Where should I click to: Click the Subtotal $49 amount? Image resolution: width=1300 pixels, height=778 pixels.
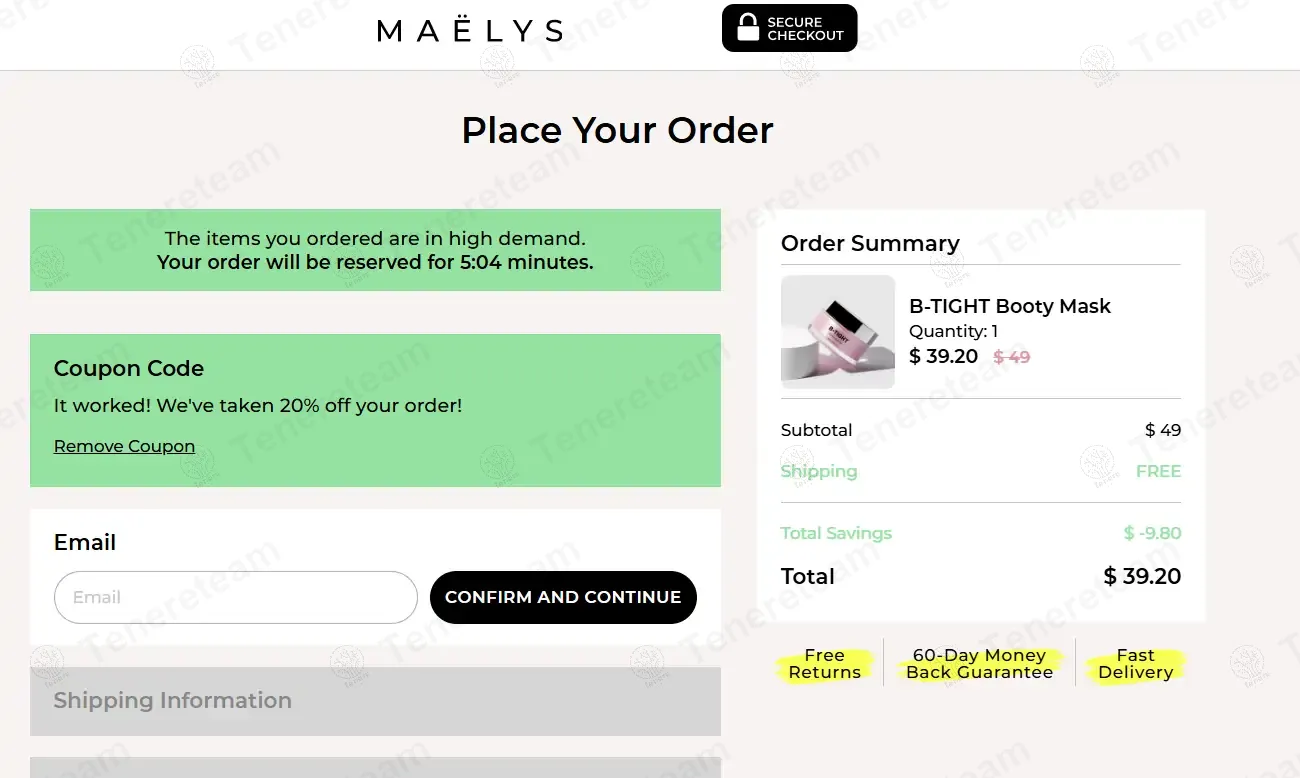(x=1162, y=430)
